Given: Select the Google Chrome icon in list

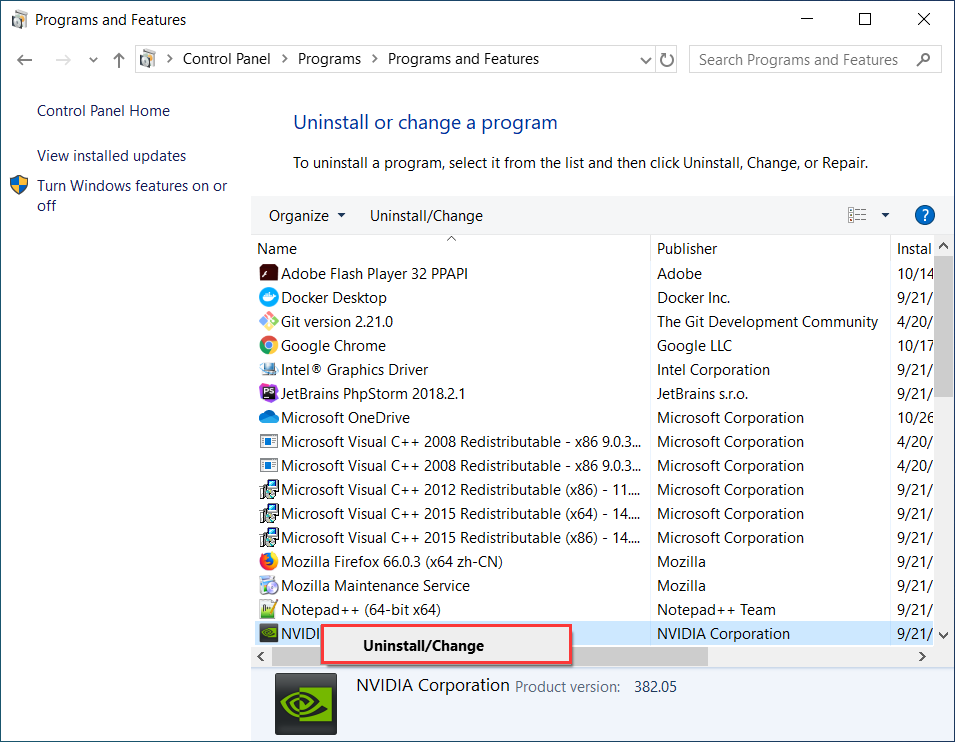Looking at the screenshot, I should [268, 346].
